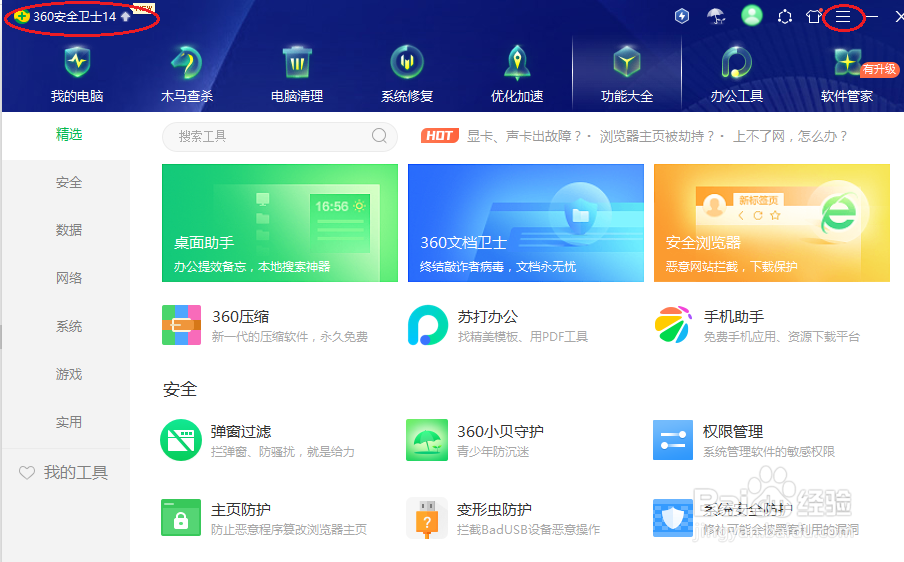Image resolution: width=904 pixels, height=562 pixels.
Task: Click text 拦截BadUSB设备恶意操作
Action: 529,529
